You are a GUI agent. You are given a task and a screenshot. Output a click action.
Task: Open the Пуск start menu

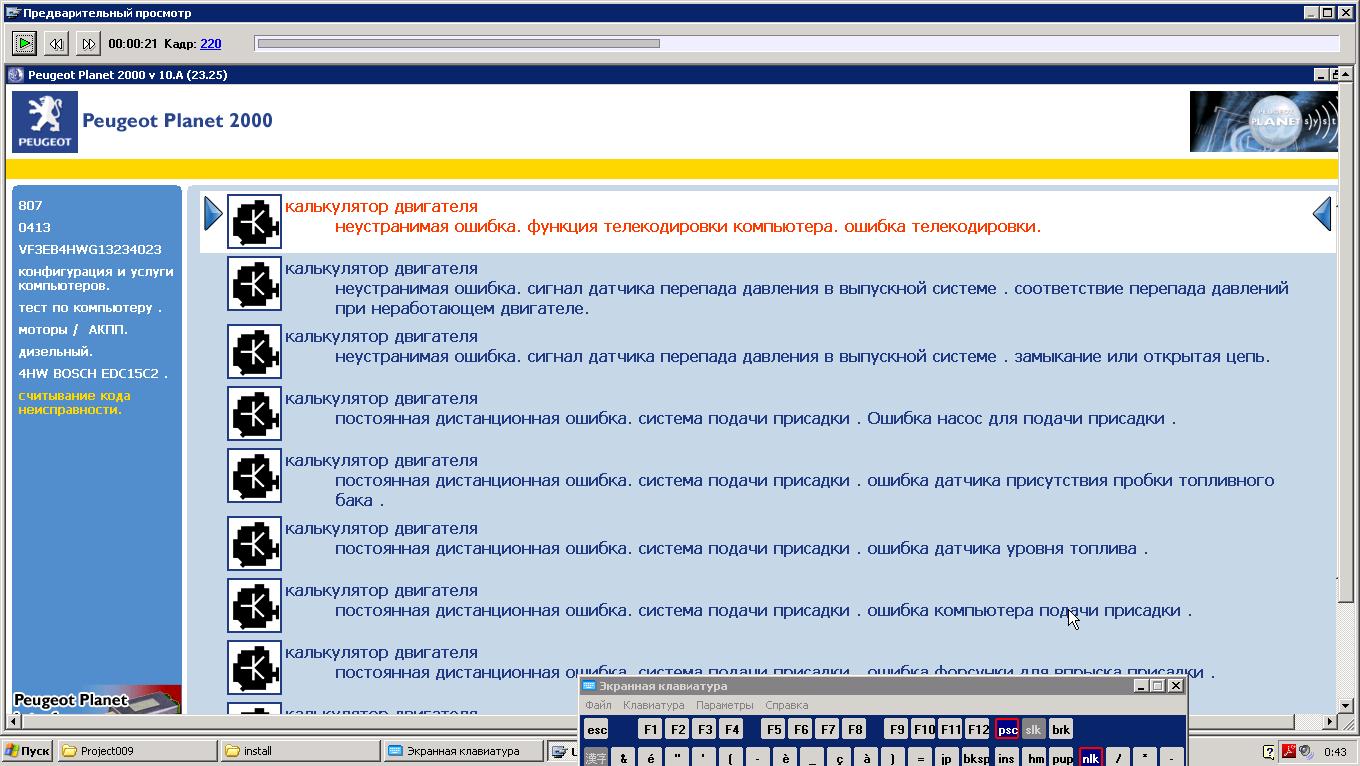tap(27, 751)
